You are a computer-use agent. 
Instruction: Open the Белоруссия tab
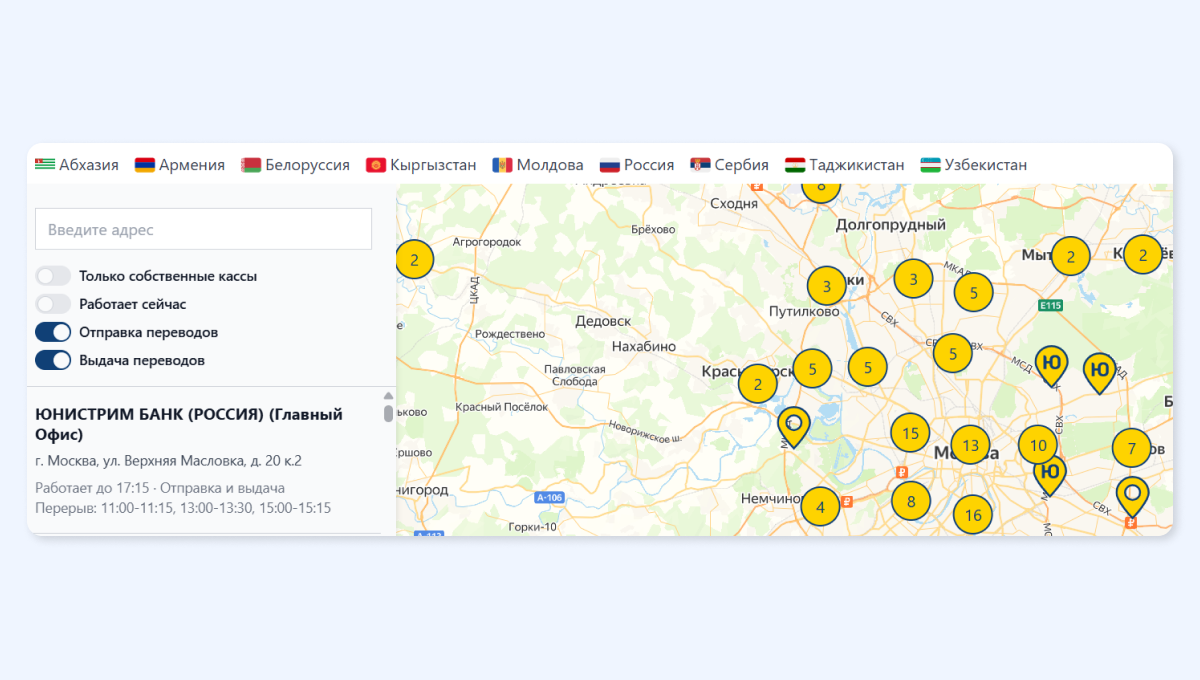point(296,165)
